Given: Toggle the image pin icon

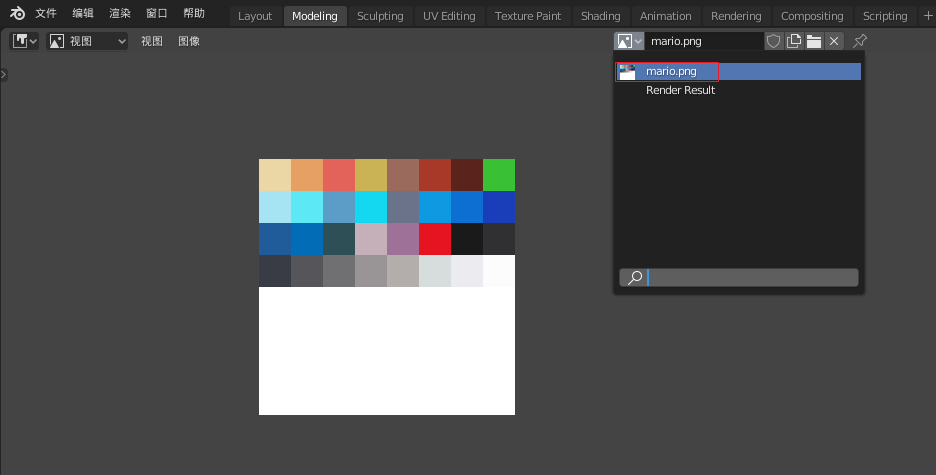Looking at the screenshot, I should 860,41.
